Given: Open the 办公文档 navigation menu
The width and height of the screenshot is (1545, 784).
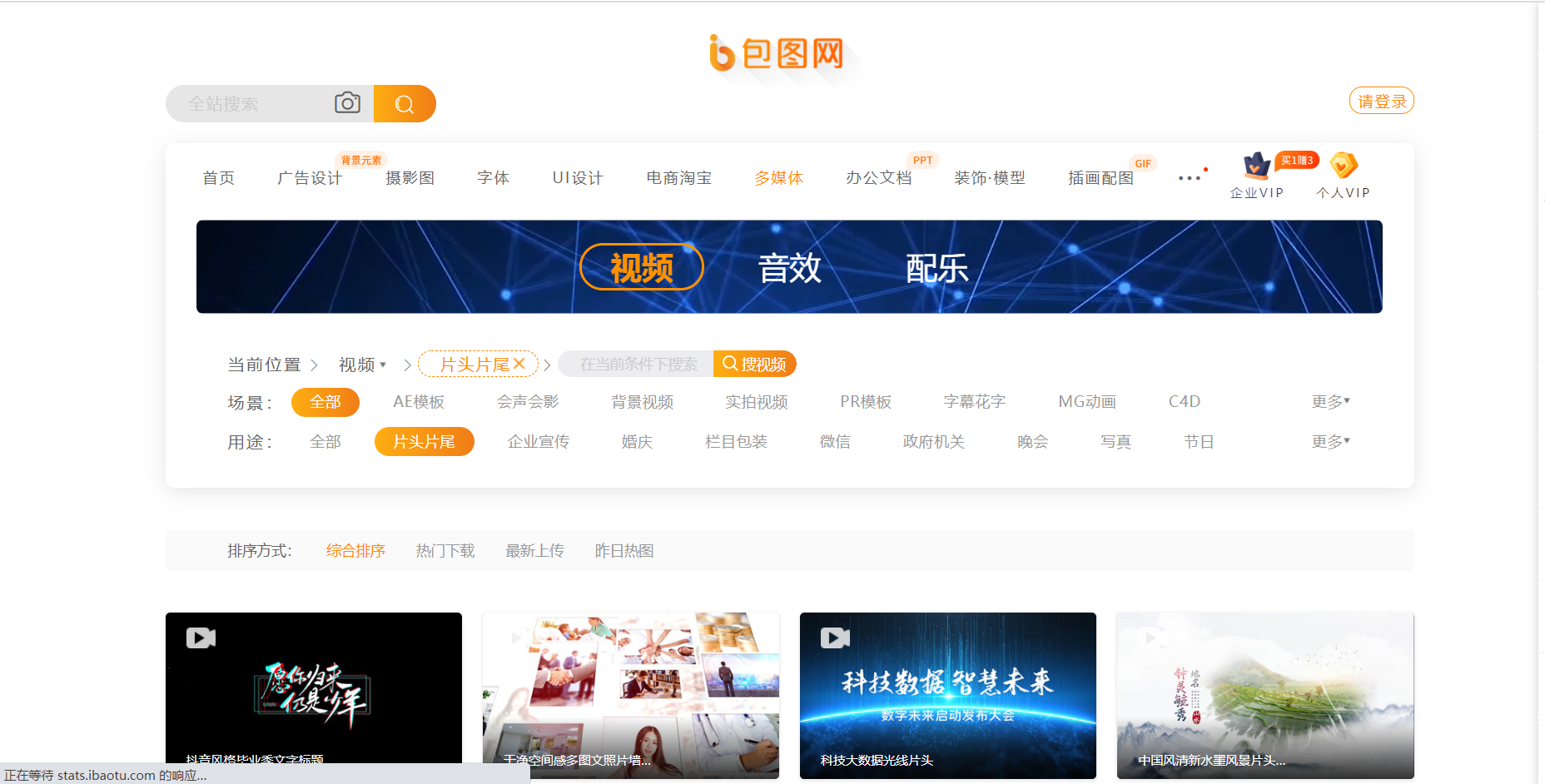Looking at the screenshot, I should pyautogui.click(x=879, y=177).
